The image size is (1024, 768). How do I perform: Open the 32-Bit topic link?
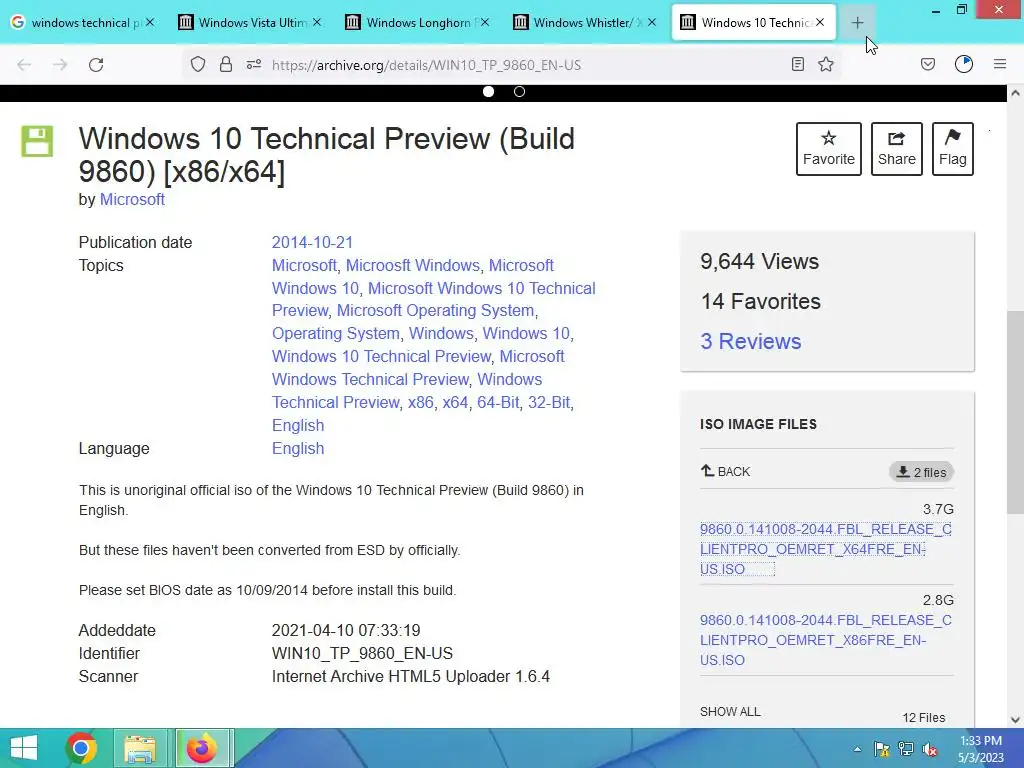click(x=549, y=402)
